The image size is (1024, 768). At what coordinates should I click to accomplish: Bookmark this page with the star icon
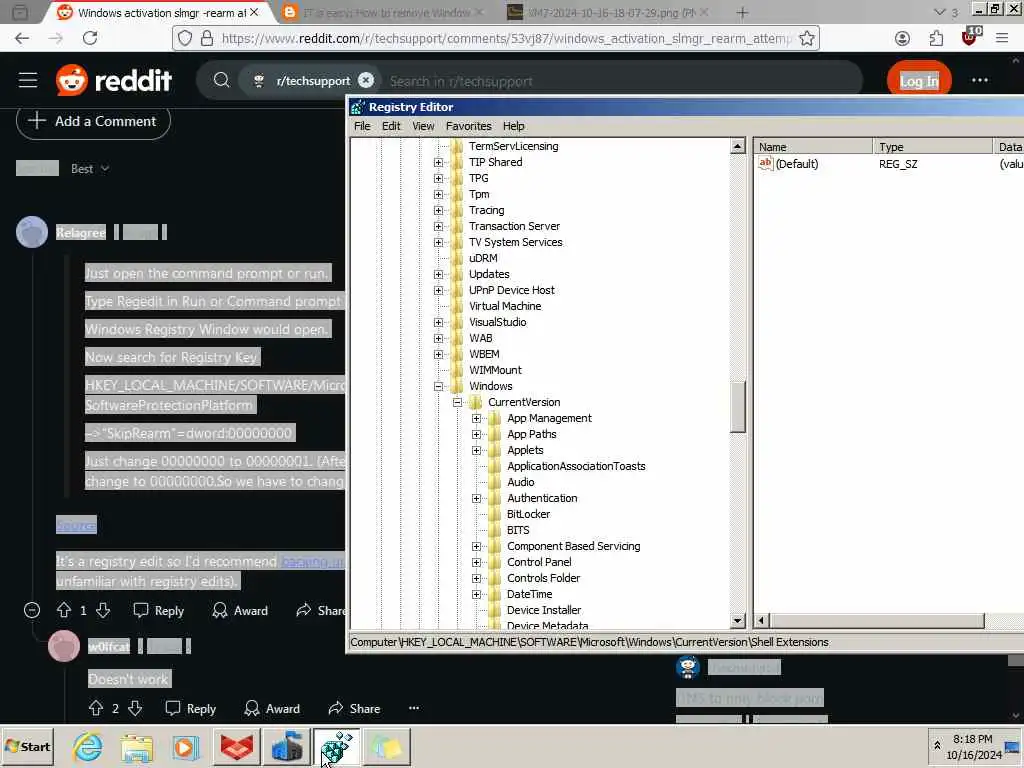coord(807,38)
